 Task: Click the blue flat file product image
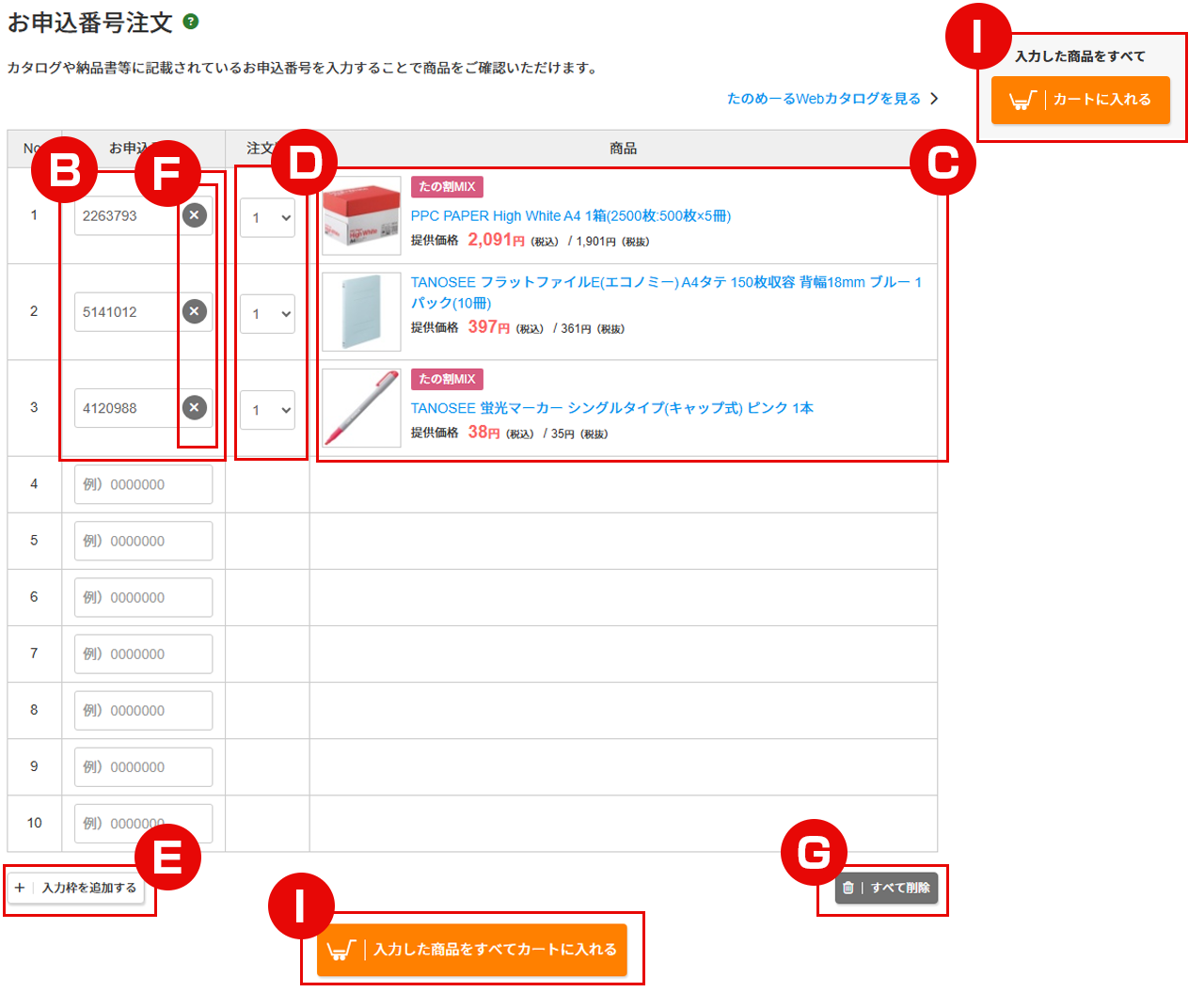(361, 312)
